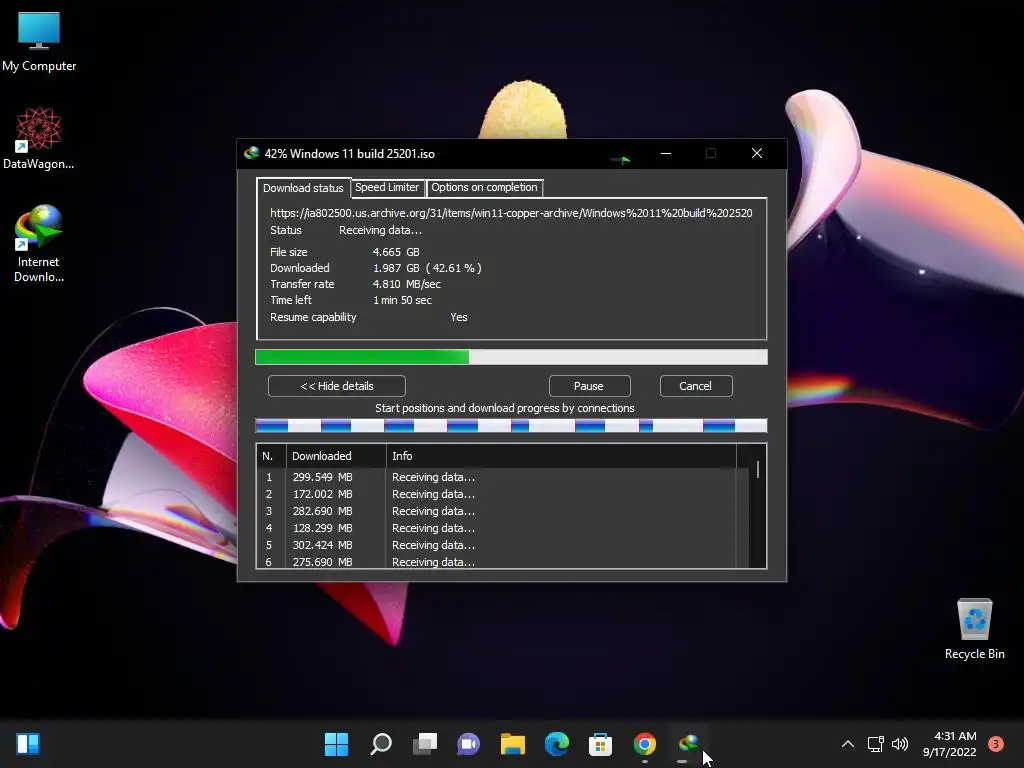This screenshot has width=1024, height=768.
Task: Open the Recycle Bin
Action: pos(974,629)
